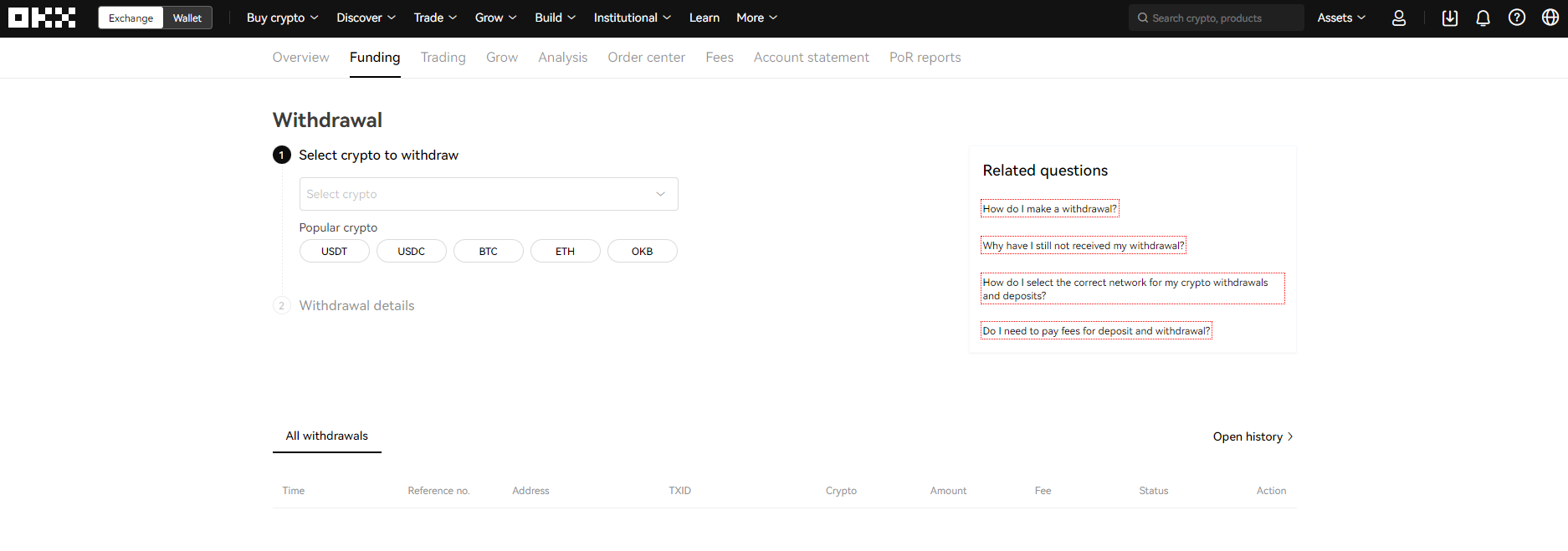Select the Funding tab
Image resolution: width=1568 pixels, height=551 pixels.
click(375, 58)
